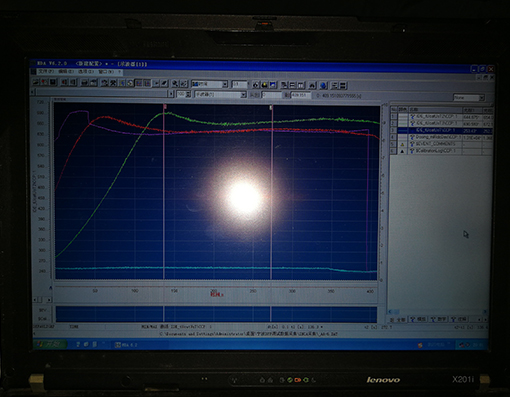Select the Dosing signal row number 4

tap(442, 137)
